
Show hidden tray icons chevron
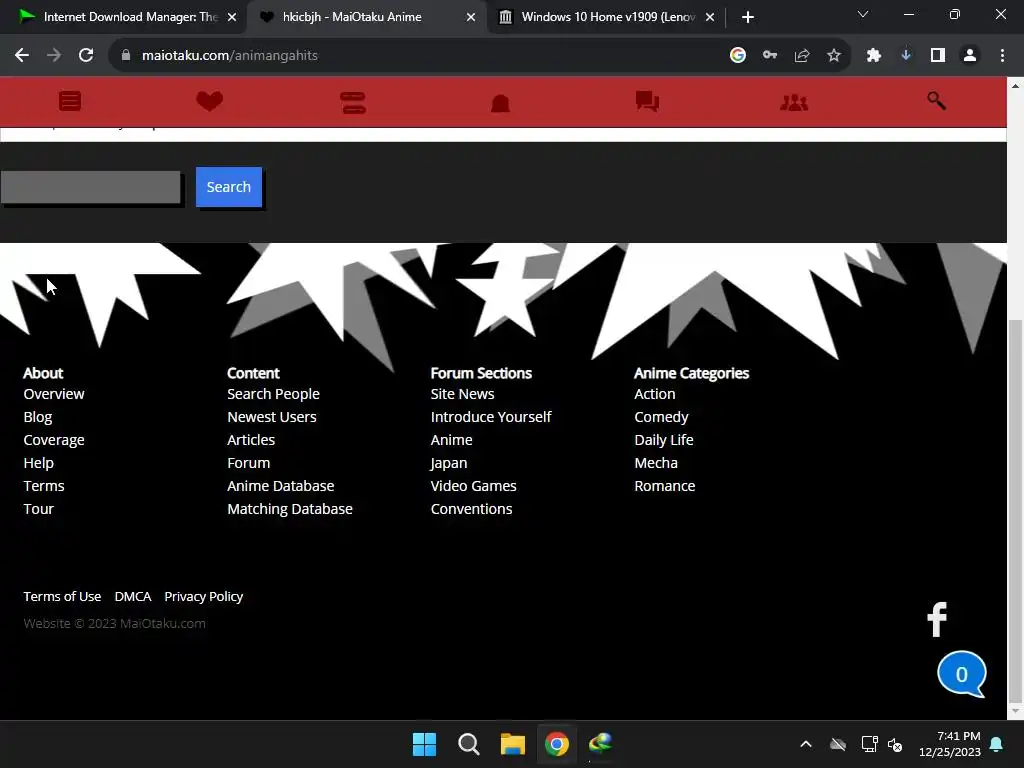pyautogui.click(x=806, y=744)
